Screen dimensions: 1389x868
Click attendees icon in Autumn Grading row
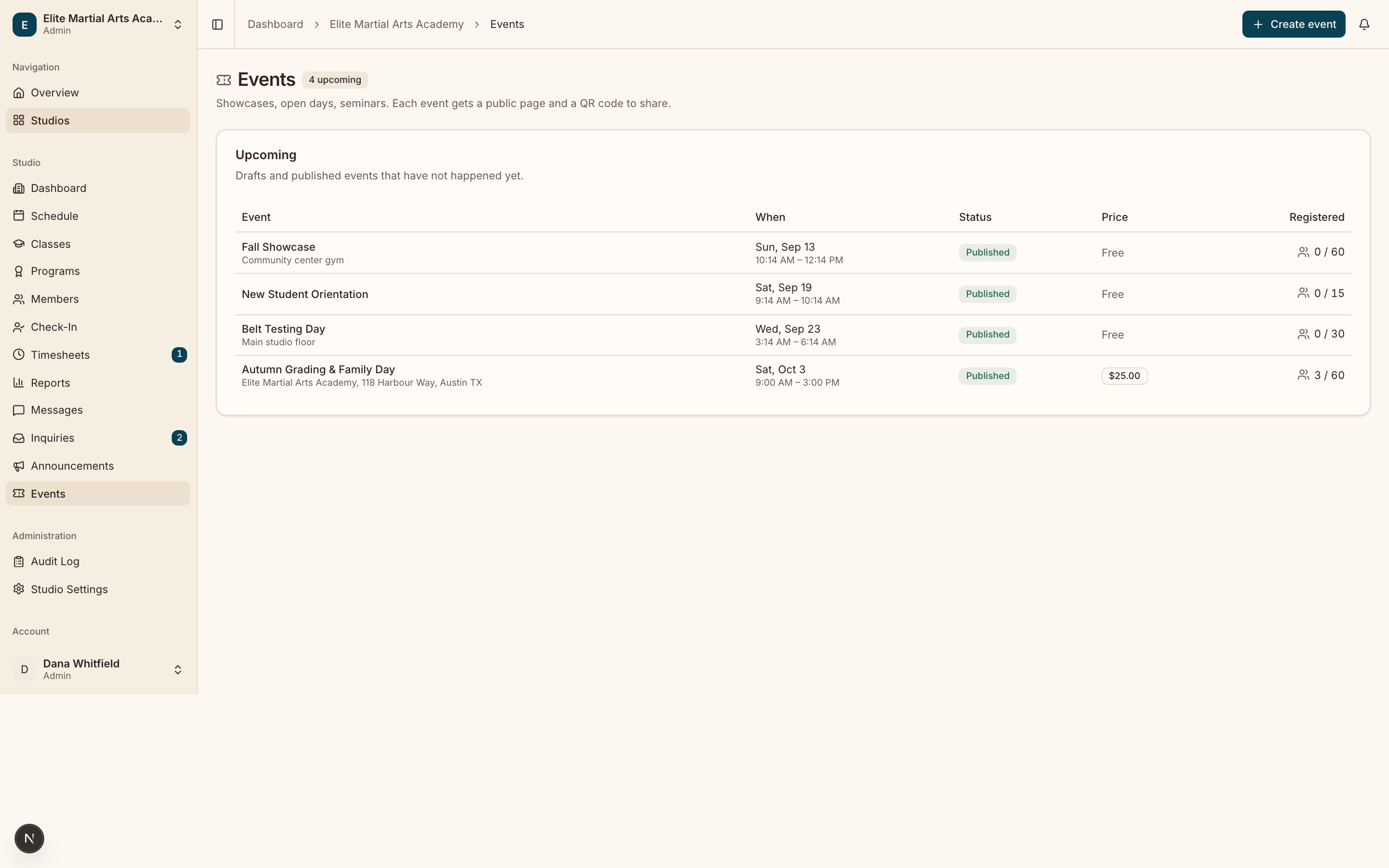click(x=1303, y=376)
